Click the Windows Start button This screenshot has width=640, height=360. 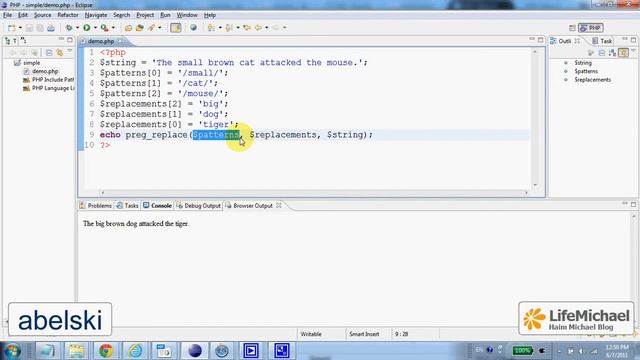[12, 351]
